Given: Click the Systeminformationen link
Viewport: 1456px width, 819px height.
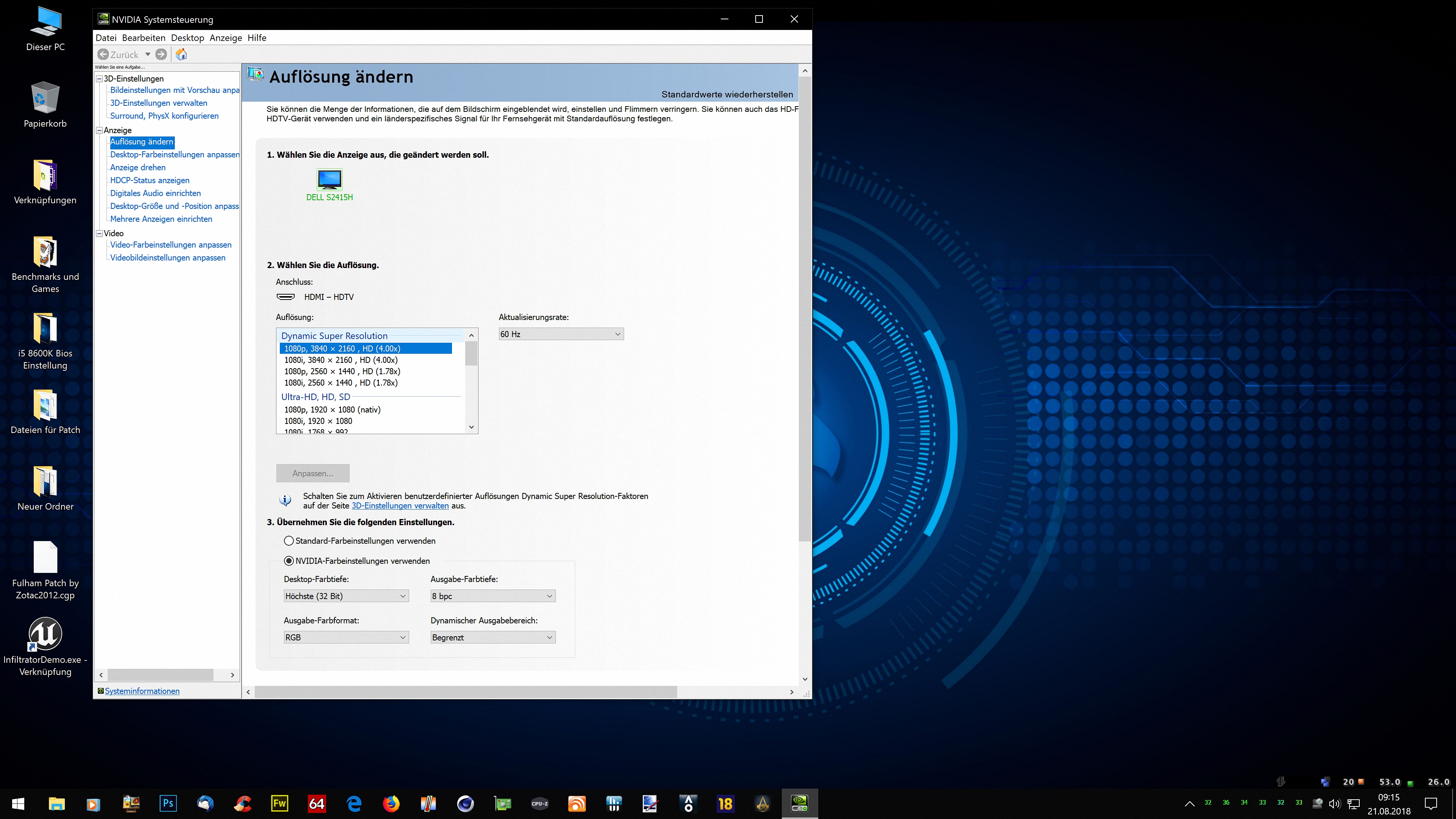Looking at the screenshot, I should (142, 691).
